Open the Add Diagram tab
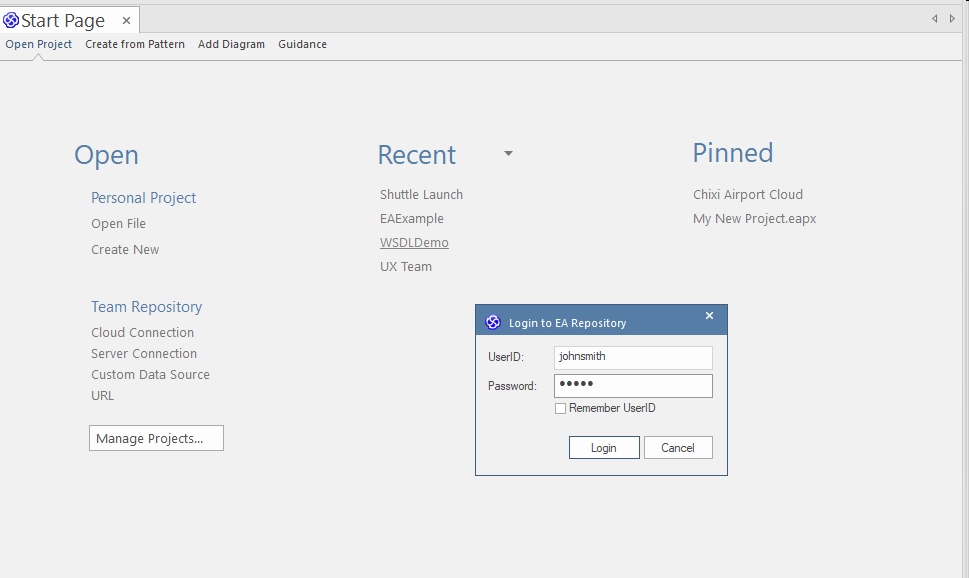969x578 pixels. [231, 44]
